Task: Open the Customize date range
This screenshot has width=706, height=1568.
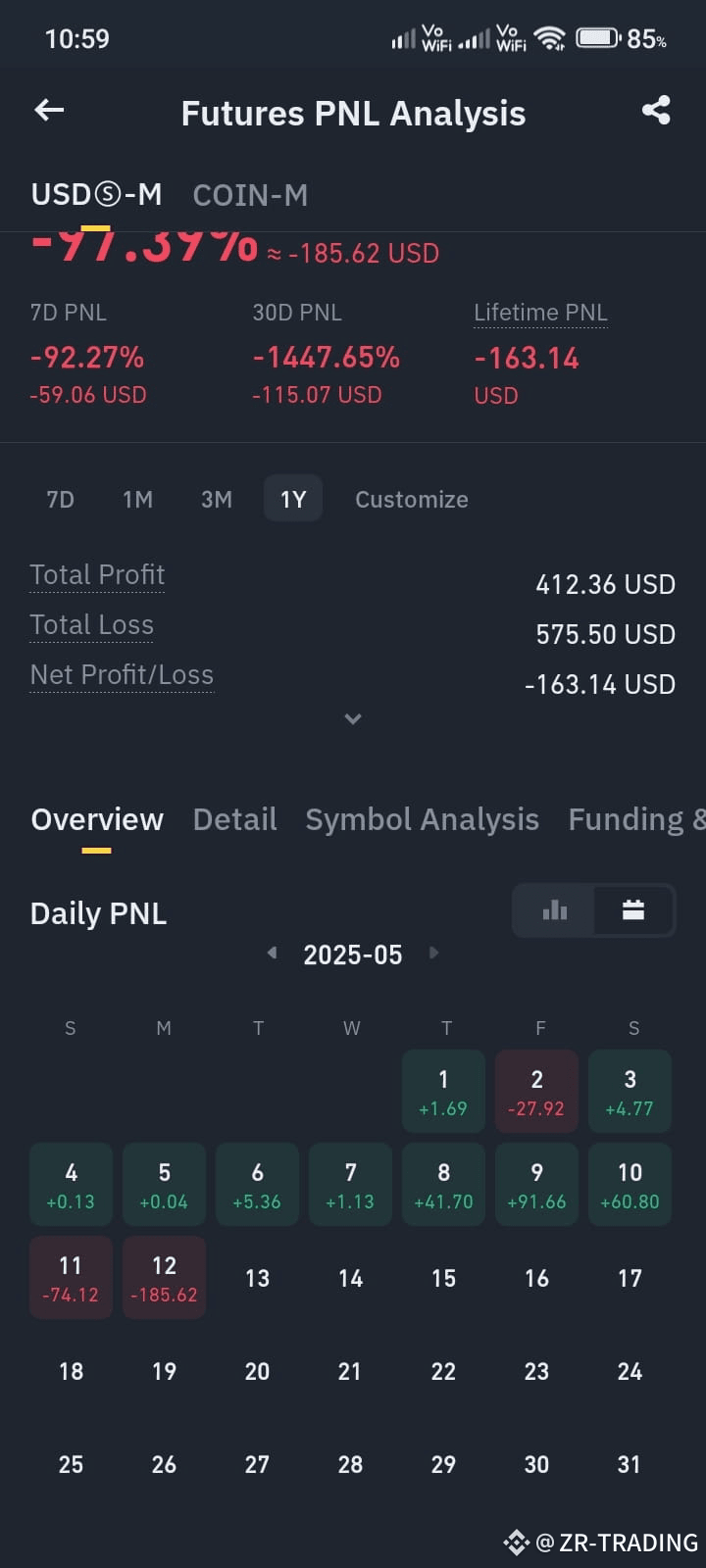Action: [x=412, y=499]
